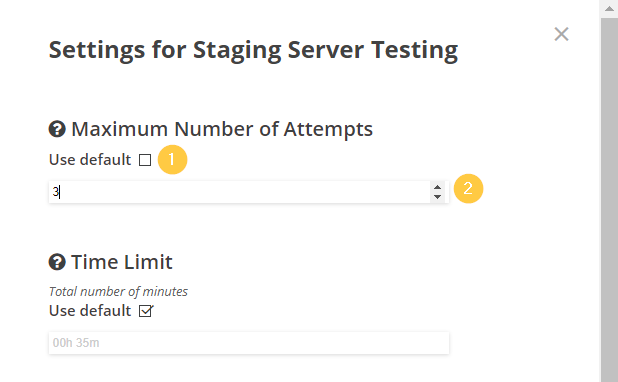Viewport: 618px width, 382px height.
Task: Decrease attempts with the down spinner arrow
Action: click(x=437, y=197)
